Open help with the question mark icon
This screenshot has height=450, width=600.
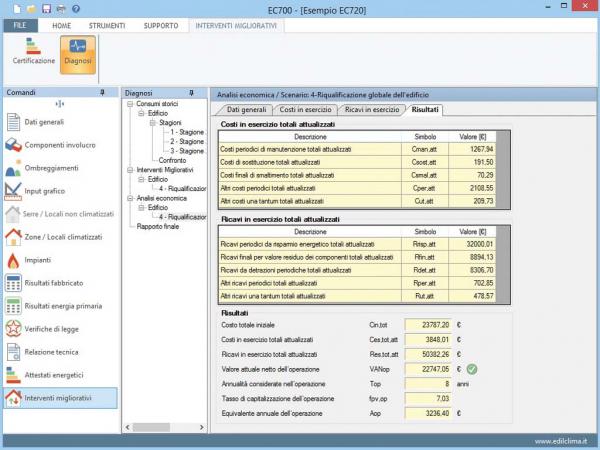click(x=76, y=8)
